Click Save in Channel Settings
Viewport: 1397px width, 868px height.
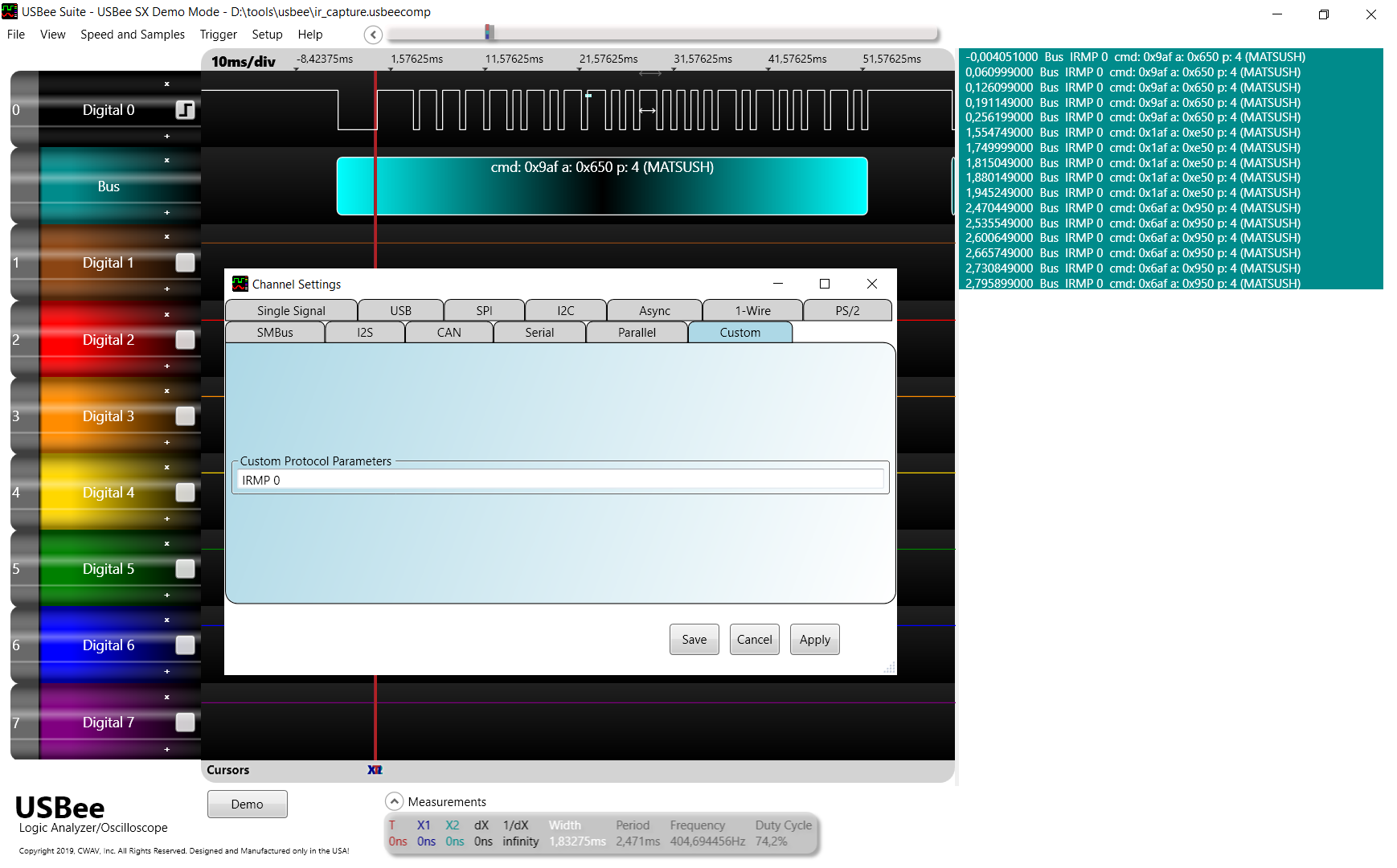coord(694,640)
